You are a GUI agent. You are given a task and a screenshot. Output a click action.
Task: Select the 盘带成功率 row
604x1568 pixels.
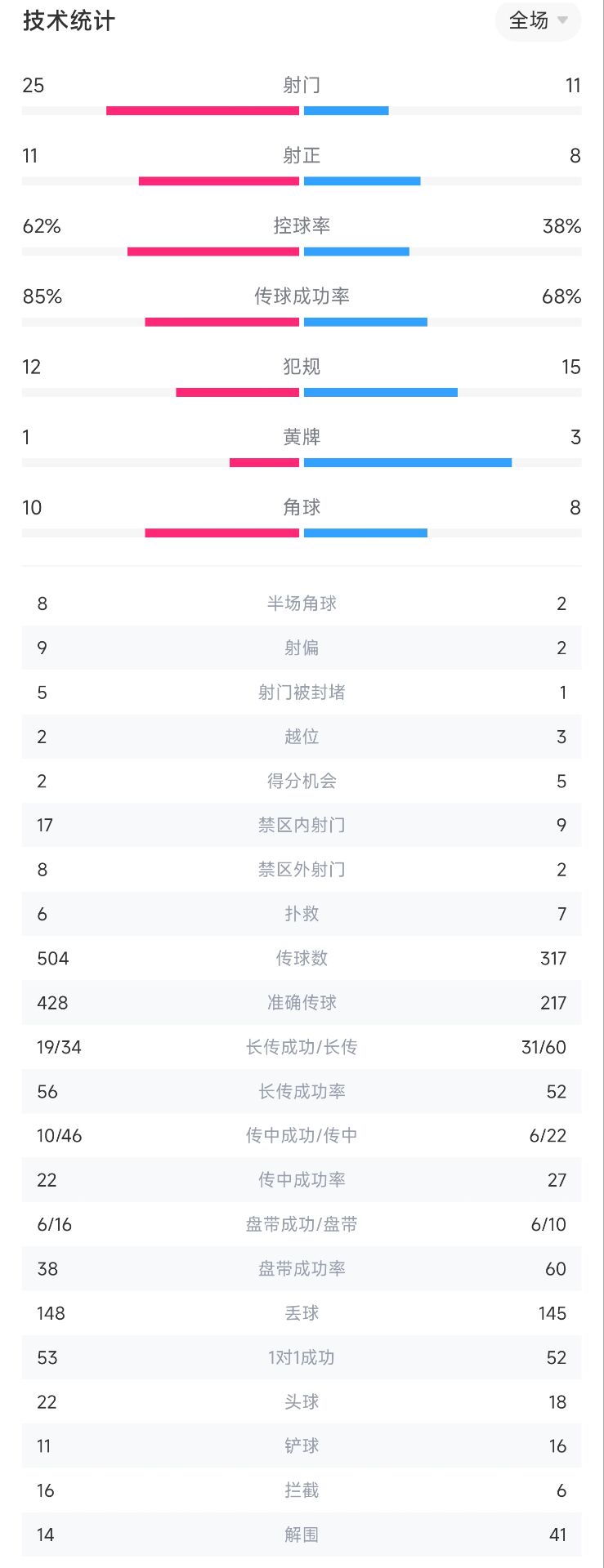coord(302,1269)
